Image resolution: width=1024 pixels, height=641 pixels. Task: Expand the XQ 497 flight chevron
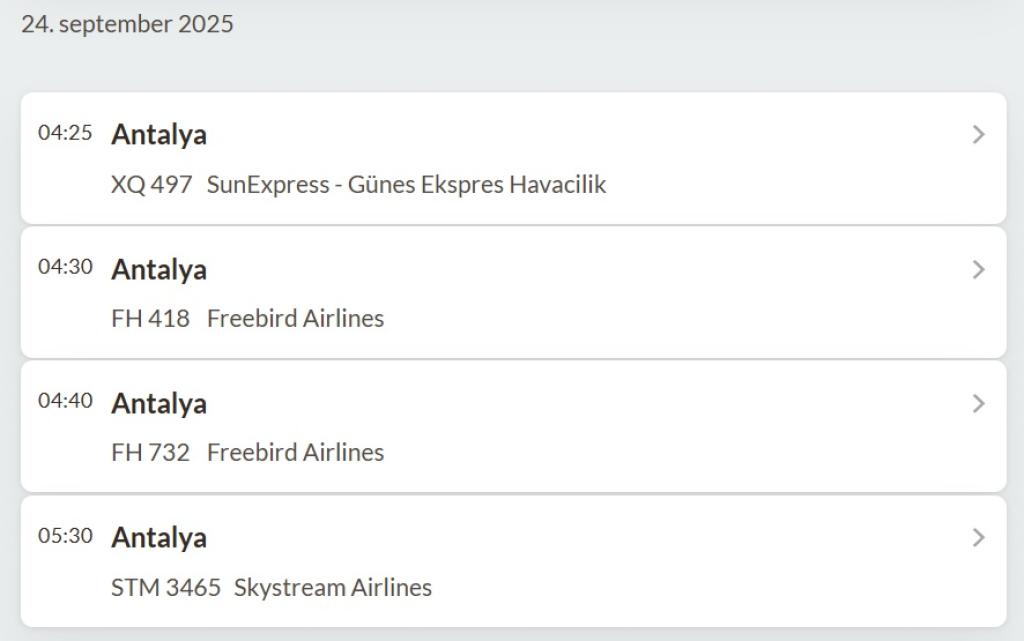pos(978,135)
